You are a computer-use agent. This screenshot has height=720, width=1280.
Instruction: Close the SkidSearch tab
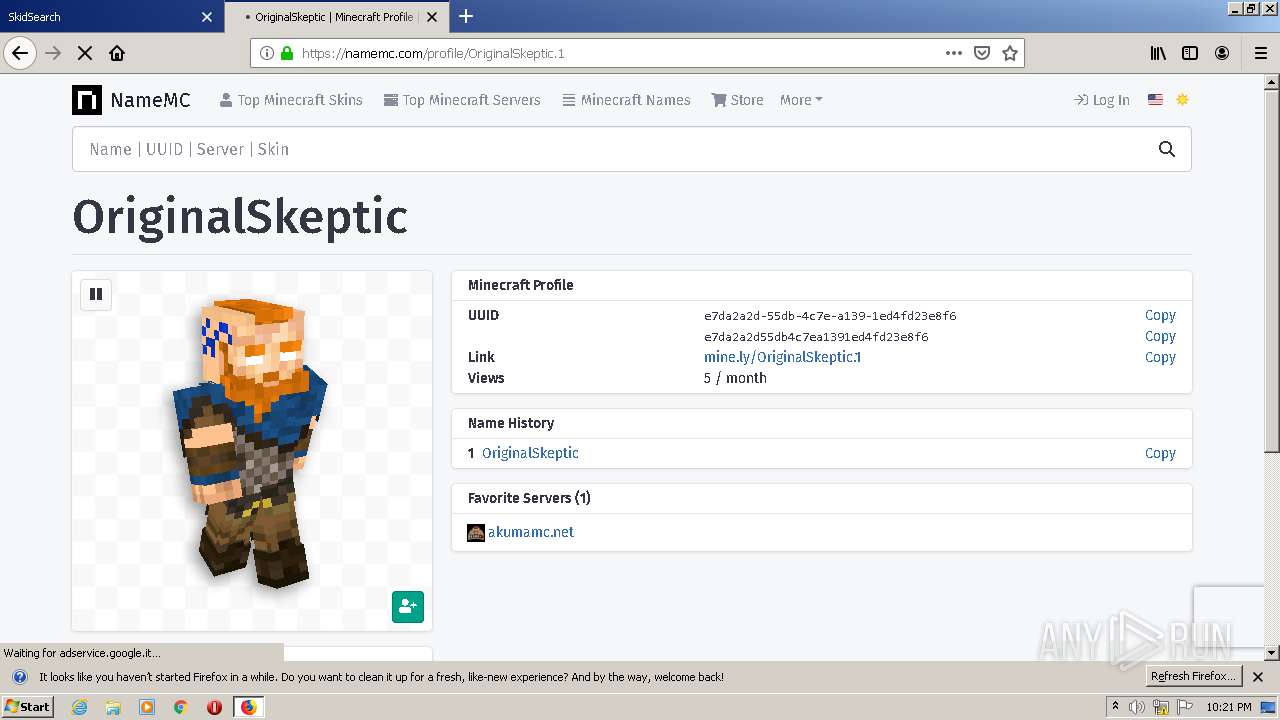(x=207, y=17)
